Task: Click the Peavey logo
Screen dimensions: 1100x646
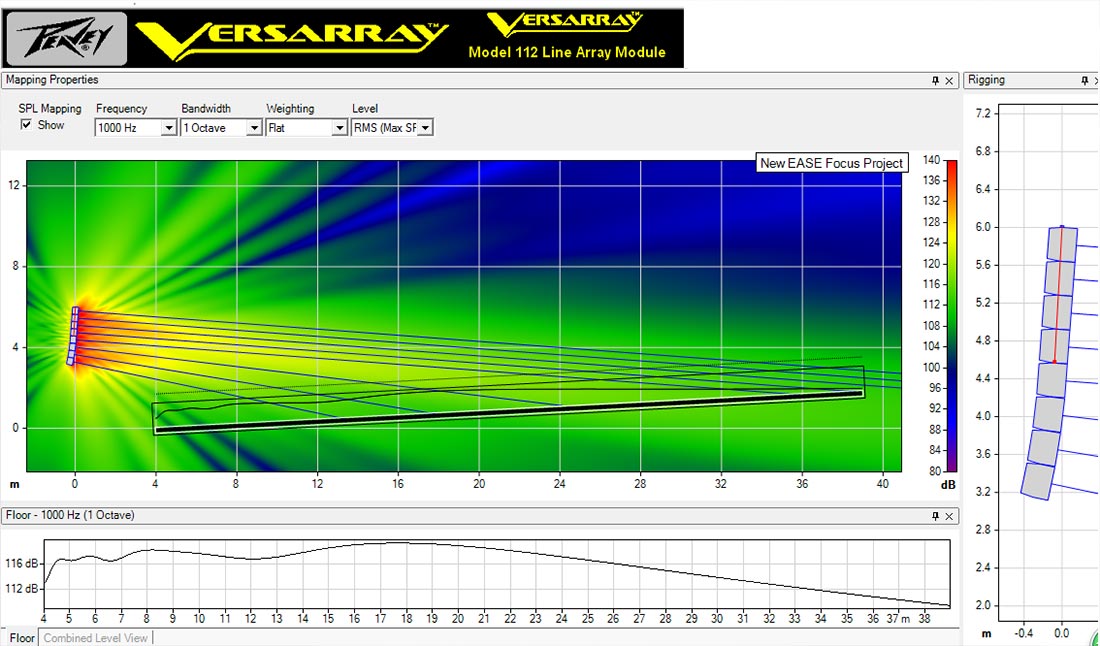Action: [67, 39]
